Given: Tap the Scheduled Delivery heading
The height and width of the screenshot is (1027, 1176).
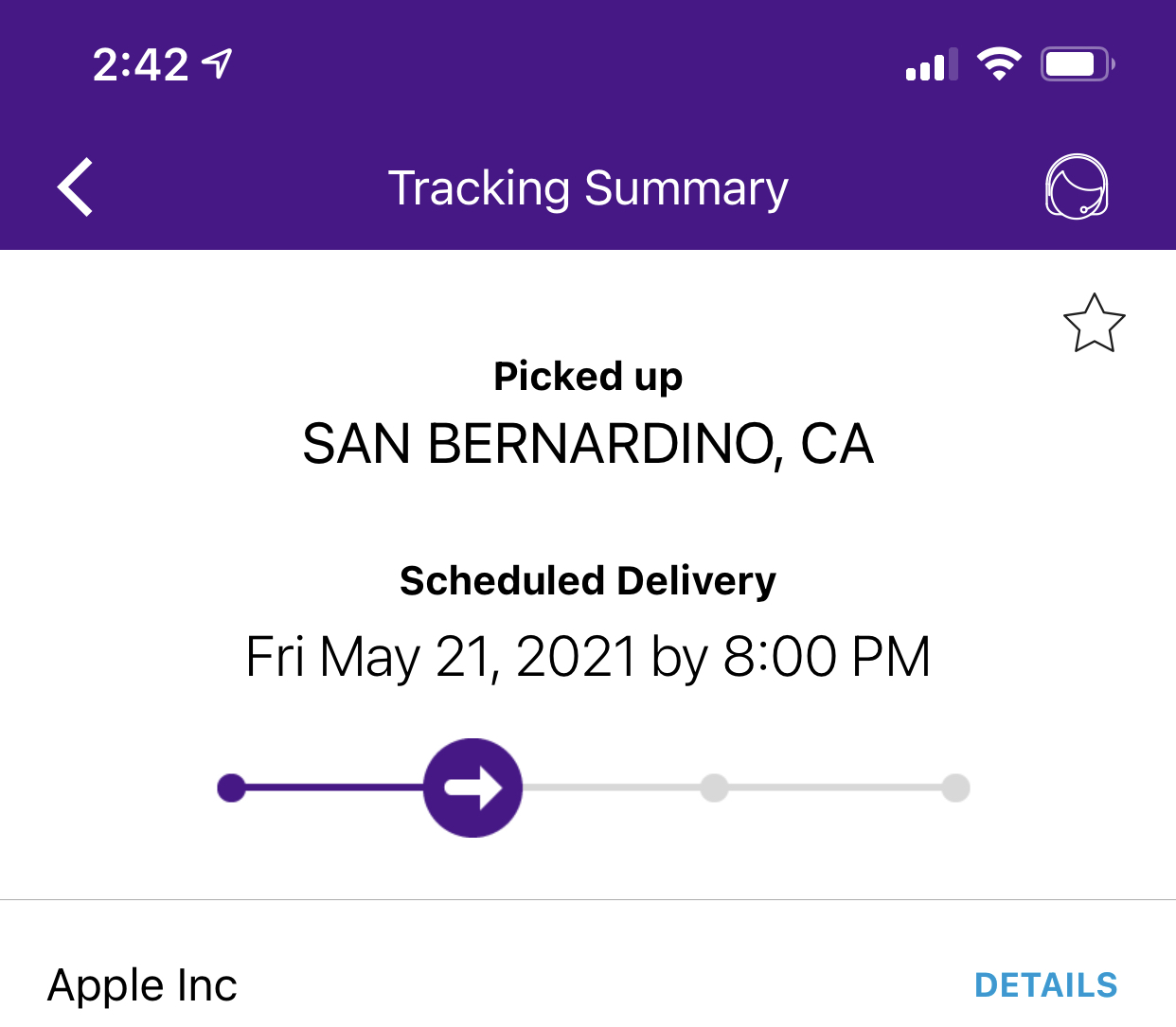Looking at the screenshot, I should 588,580.
